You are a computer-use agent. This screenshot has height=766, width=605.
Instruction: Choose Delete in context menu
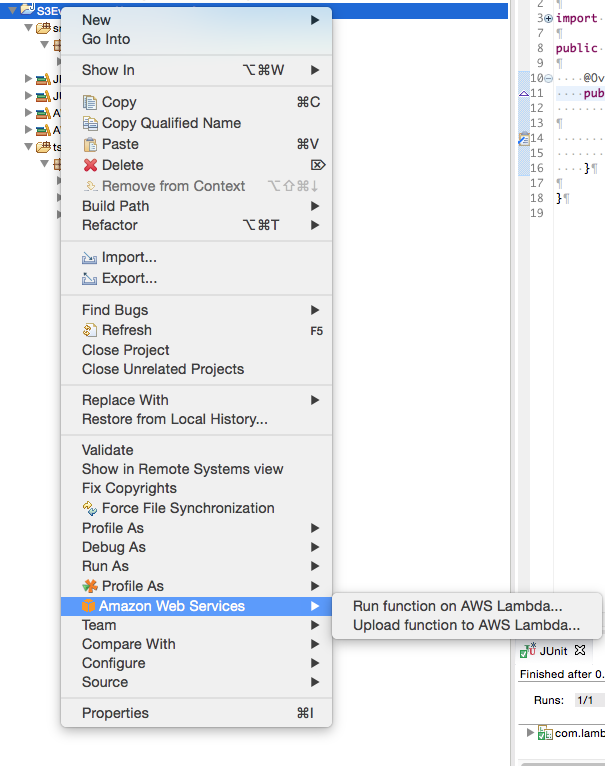196,165
